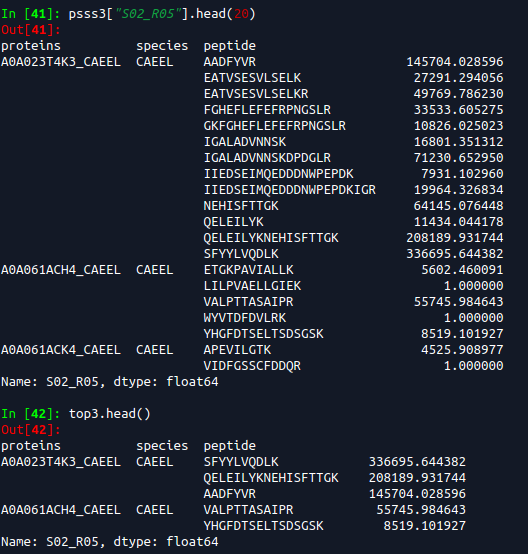The image size is (528, 554).
Task: Select protein A0A061ACH4_CAEEL in Out[41]
Action: [x=61, y=270]
